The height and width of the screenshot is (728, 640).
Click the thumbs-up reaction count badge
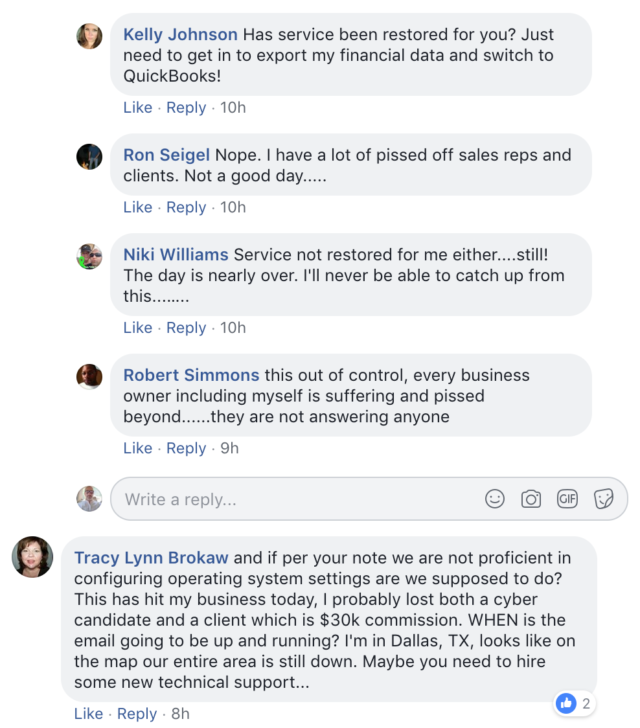tap(574, 703)
